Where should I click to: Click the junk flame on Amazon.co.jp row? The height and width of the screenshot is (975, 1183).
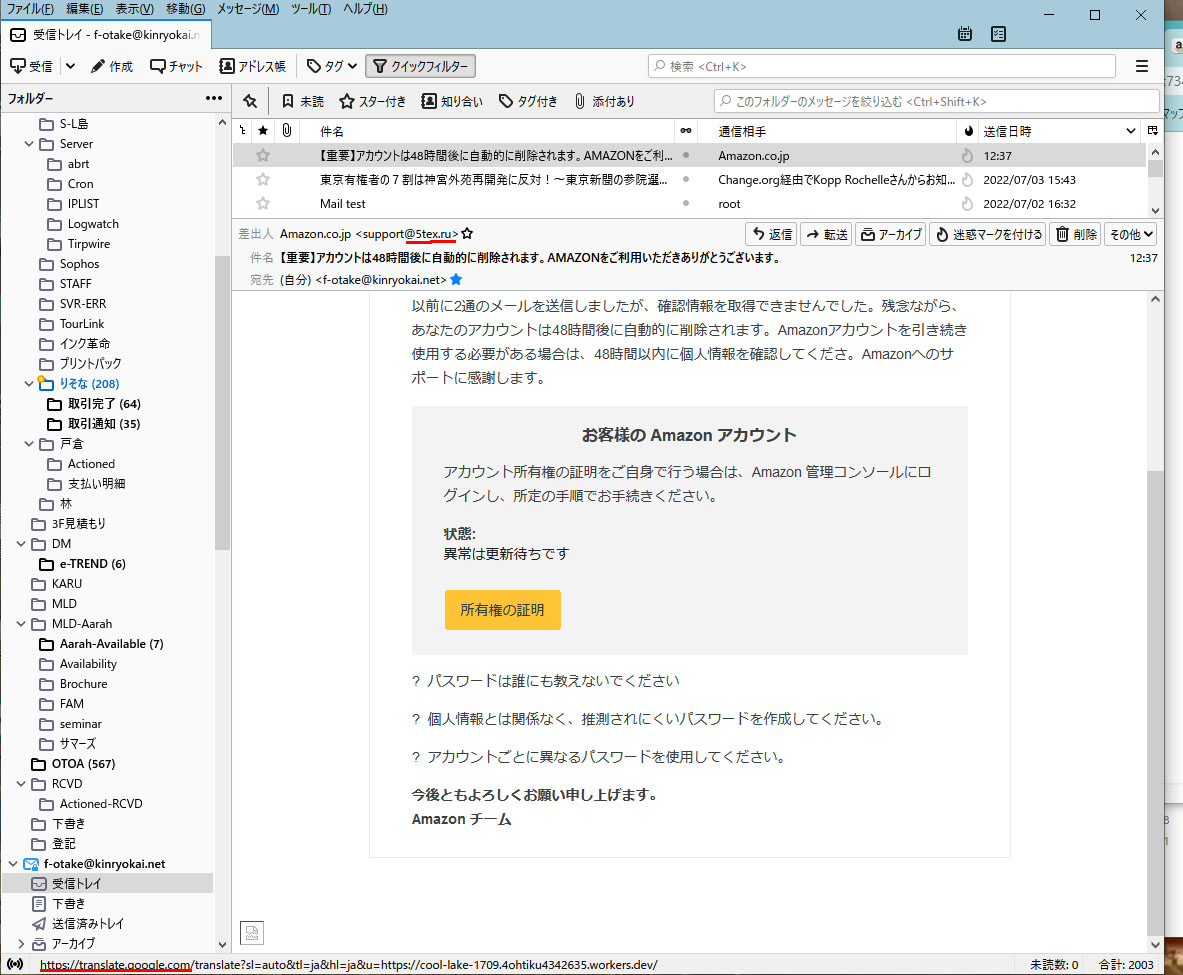tap(967, 155)
